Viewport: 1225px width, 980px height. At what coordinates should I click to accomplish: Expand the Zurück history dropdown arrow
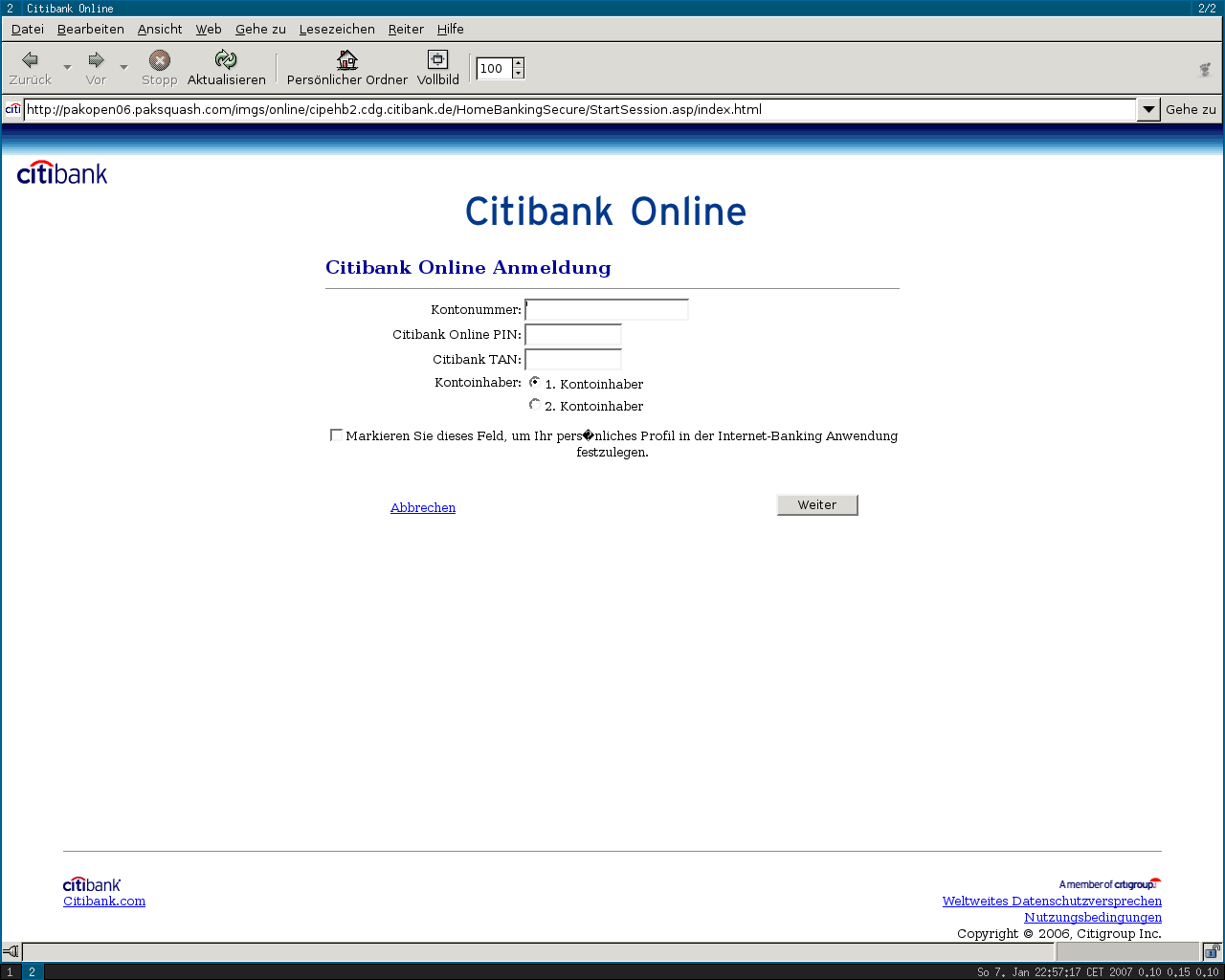67,67
